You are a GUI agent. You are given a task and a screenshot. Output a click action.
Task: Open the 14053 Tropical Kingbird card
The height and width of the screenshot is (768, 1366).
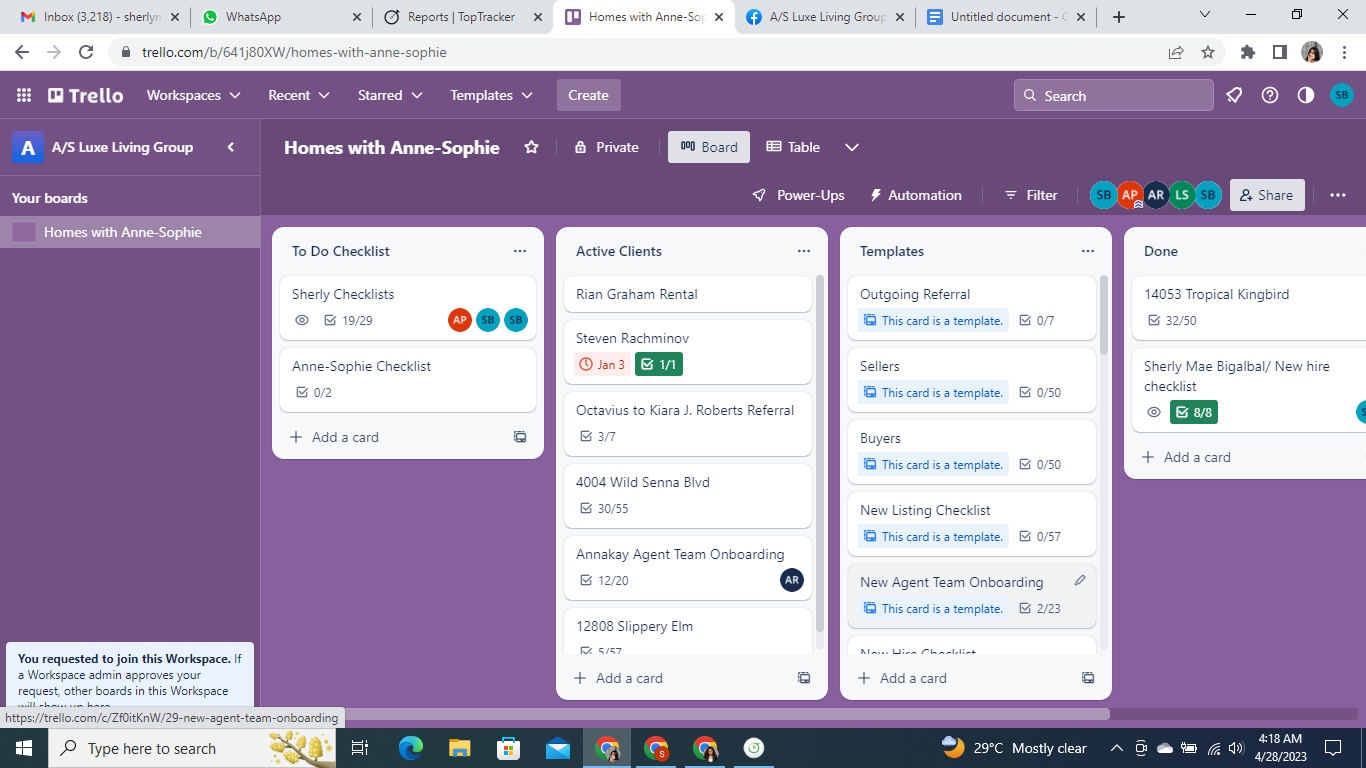[1250, 307]
